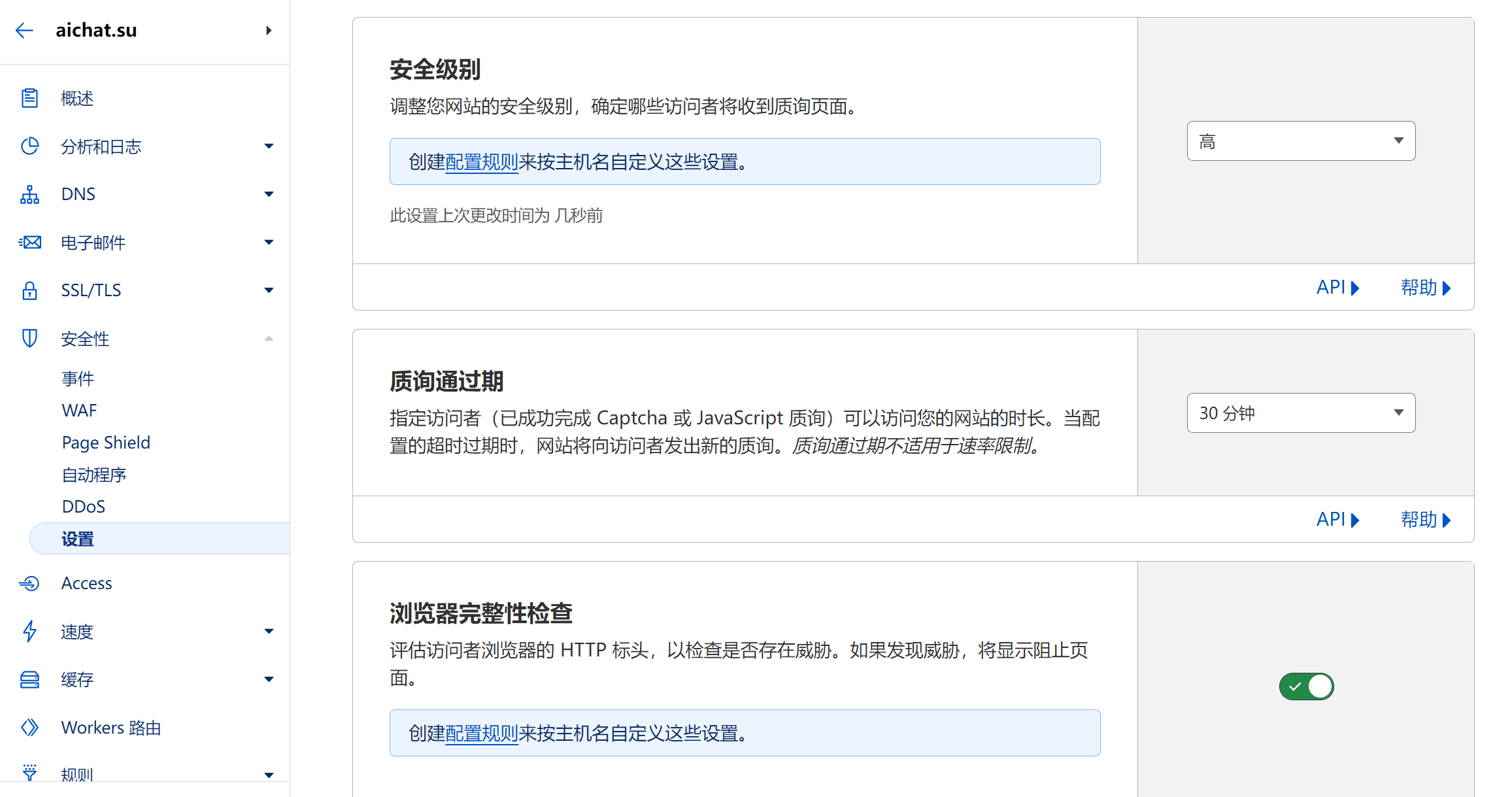Click the back arrow icon beside aichat.su
The image size is (1512, 797).
pyautogui.click(x=24, y=30)
